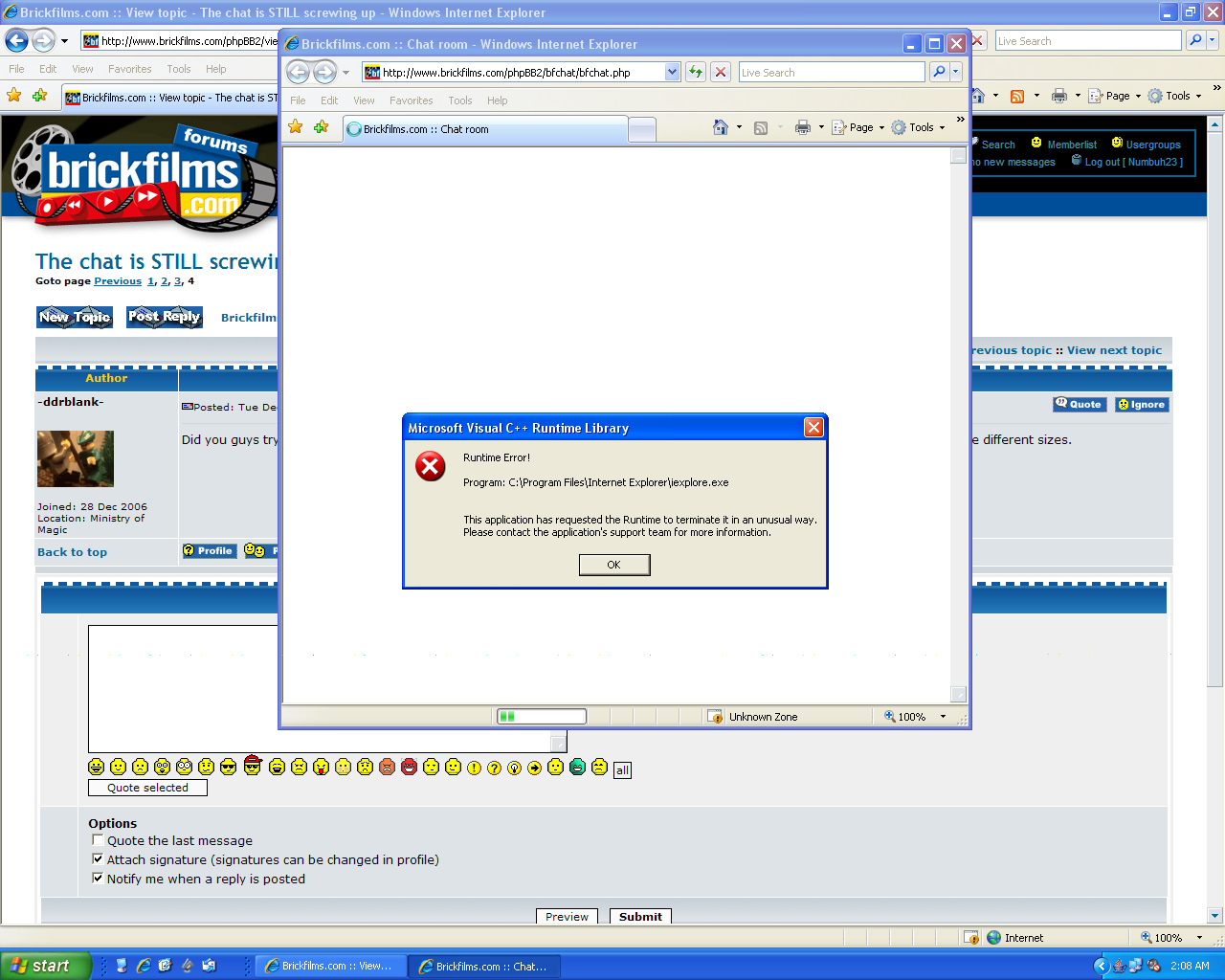Insert the red cap sunglasses emoticon
The image size is (1225, 980).
(253, 766)
